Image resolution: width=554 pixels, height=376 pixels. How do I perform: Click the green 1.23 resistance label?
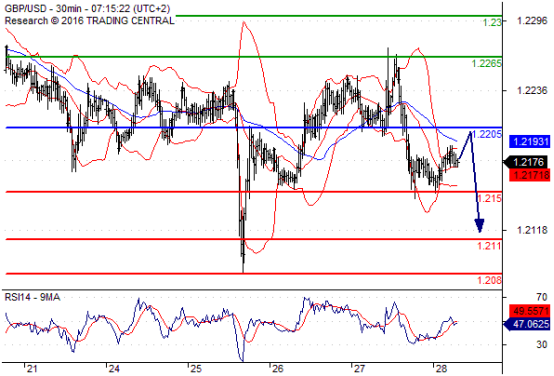(492, 23)
